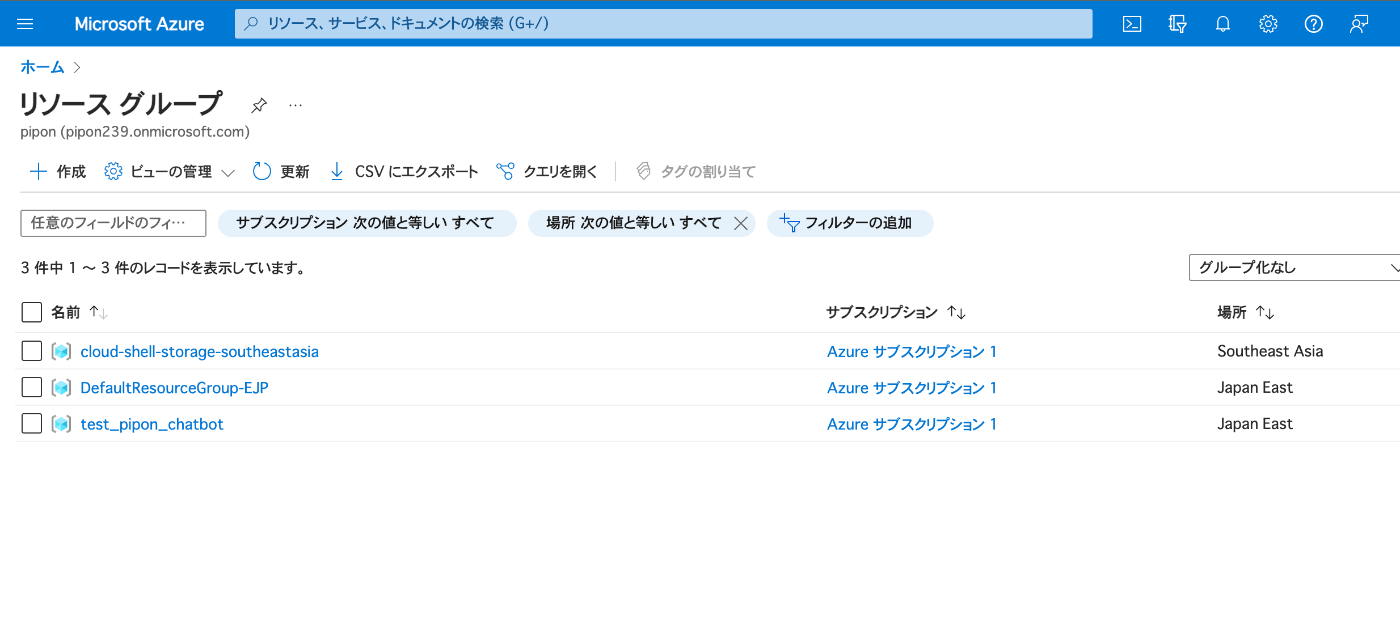Viewport: 1400px width, 620px height.
Task: Open DefaultResourceGroup-EJP resource group
Action: click(175, 388)
